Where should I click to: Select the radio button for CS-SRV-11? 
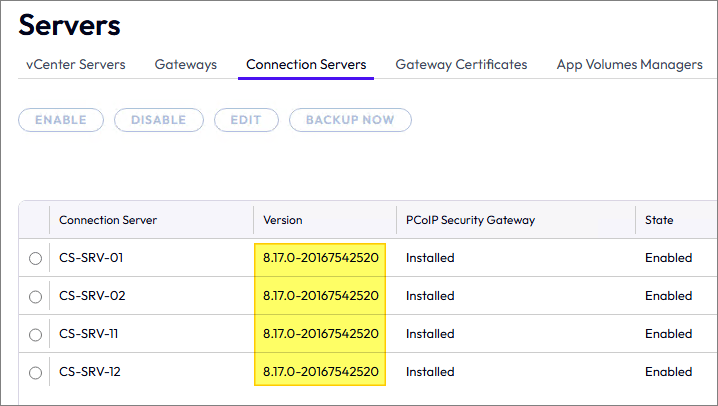point(36,334)
